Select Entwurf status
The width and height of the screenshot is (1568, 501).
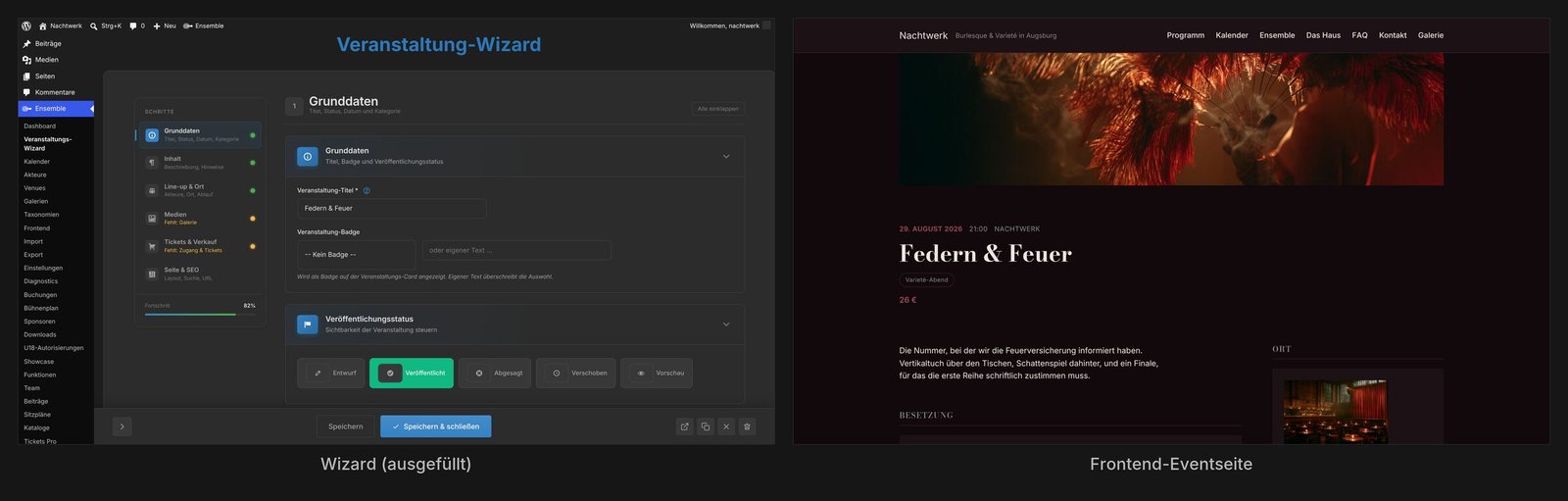point(331,374)
